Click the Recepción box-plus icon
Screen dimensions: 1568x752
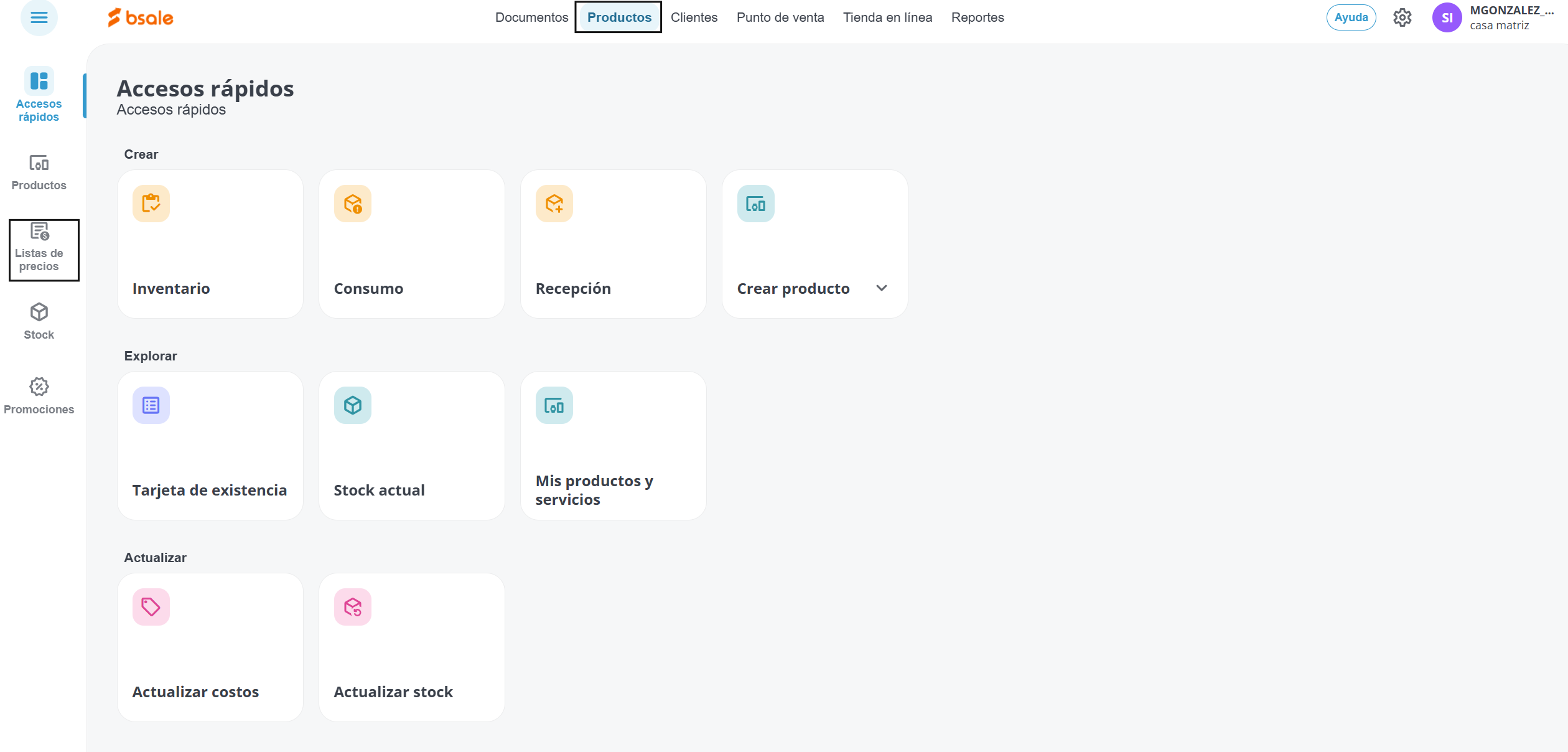click(x=554, y=204)
